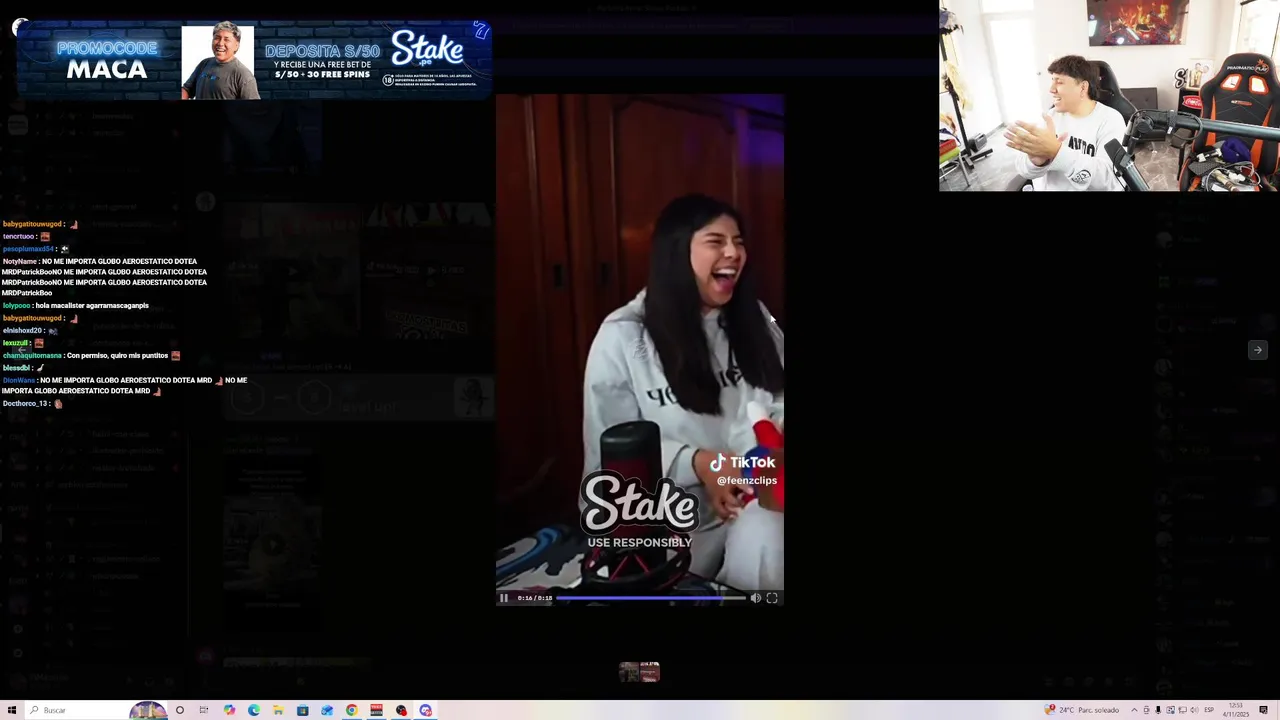Click chat user lexuzull
Image resolution: width=1280 pixels, height=720 pixels.
pos(15,344)
